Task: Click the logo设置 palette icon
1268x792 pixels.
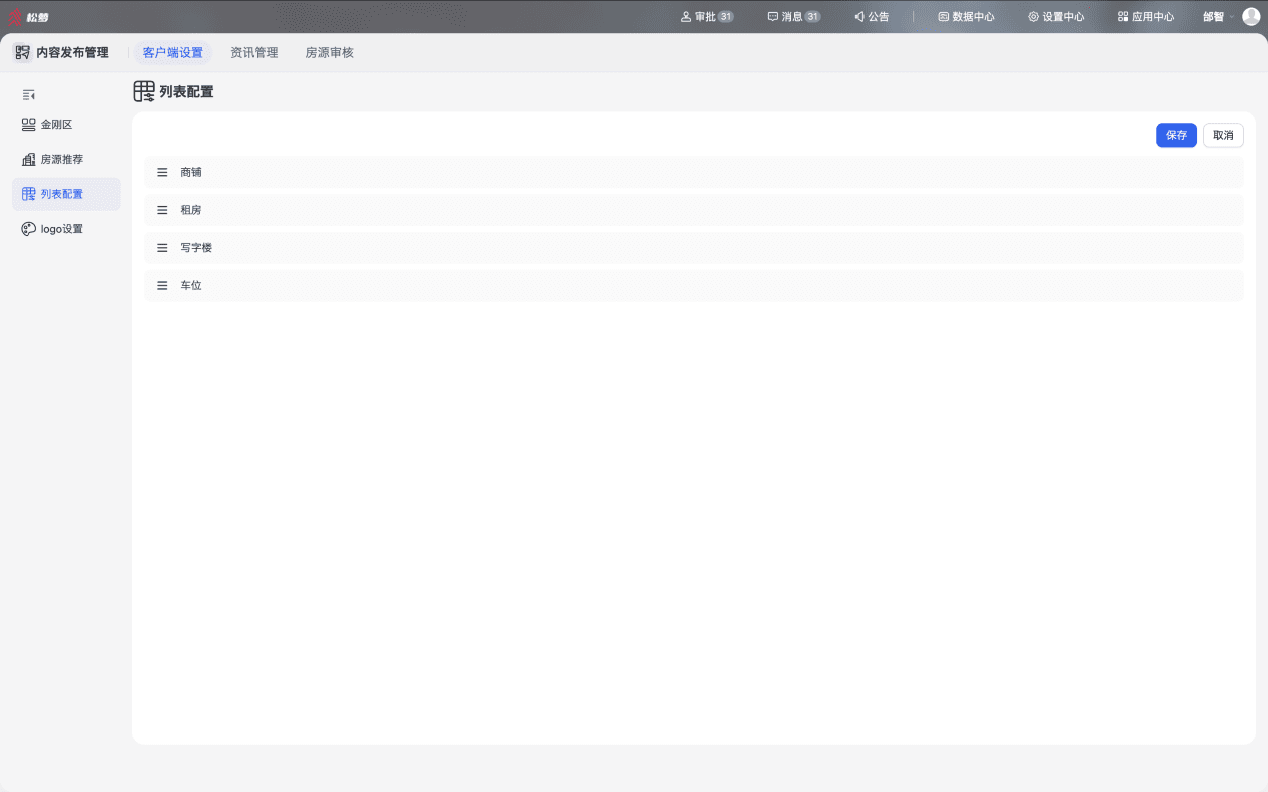Action: [x=29, y=229]
